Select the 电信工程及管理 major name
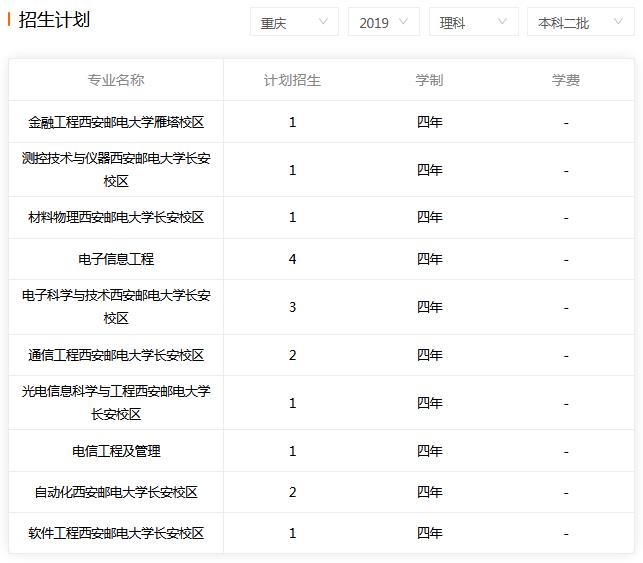 coord(116,451)
